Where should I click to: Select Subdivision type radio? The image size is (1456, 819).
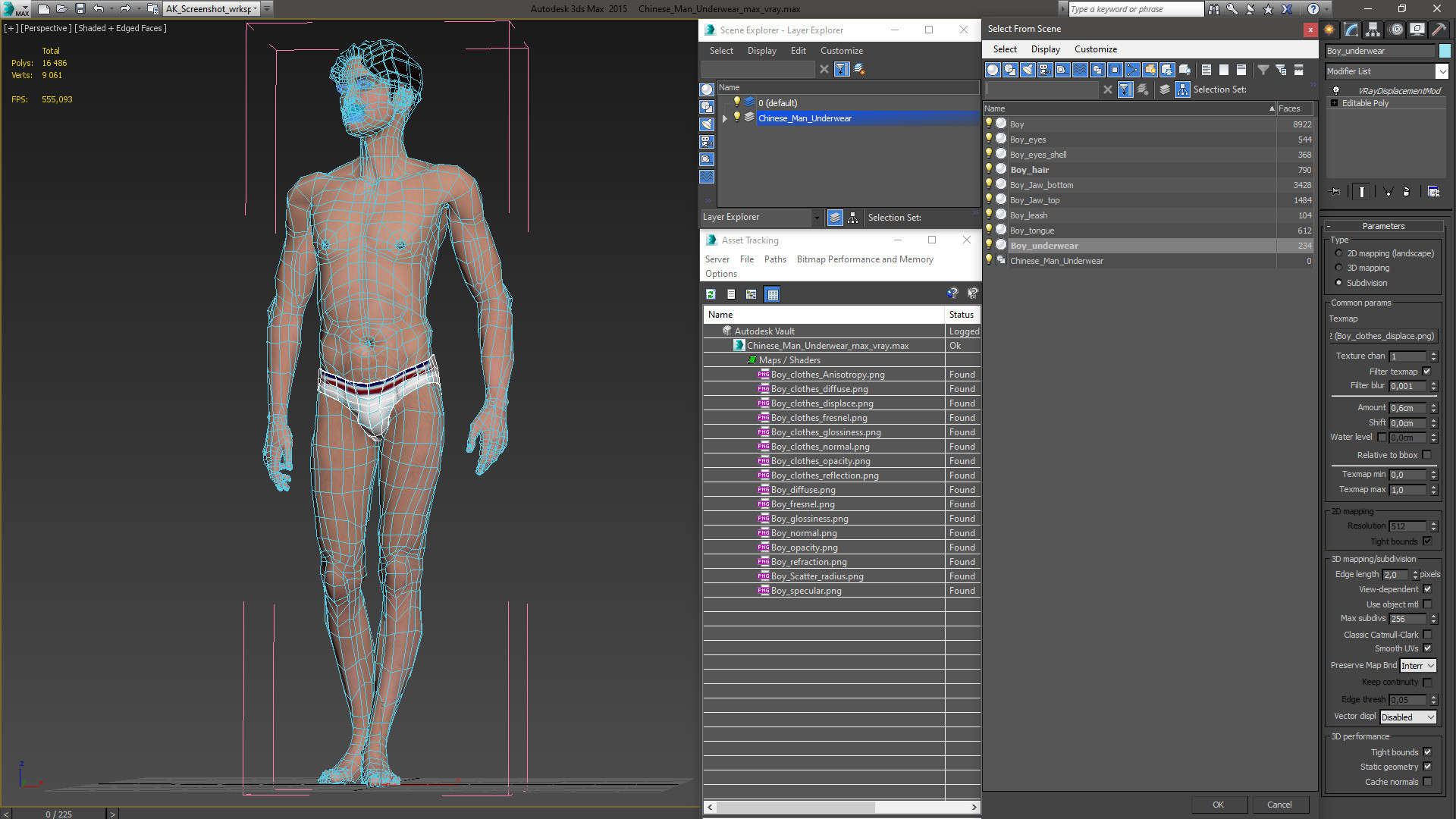point(1338,283)
